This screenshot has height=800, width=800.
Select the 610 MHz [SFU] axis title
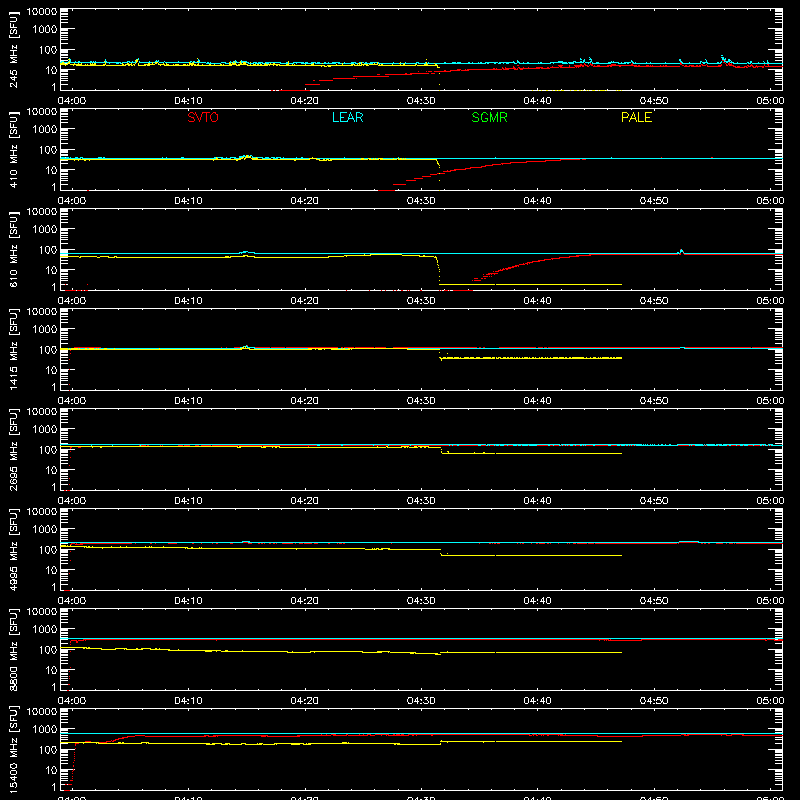[x=13, y=249]
